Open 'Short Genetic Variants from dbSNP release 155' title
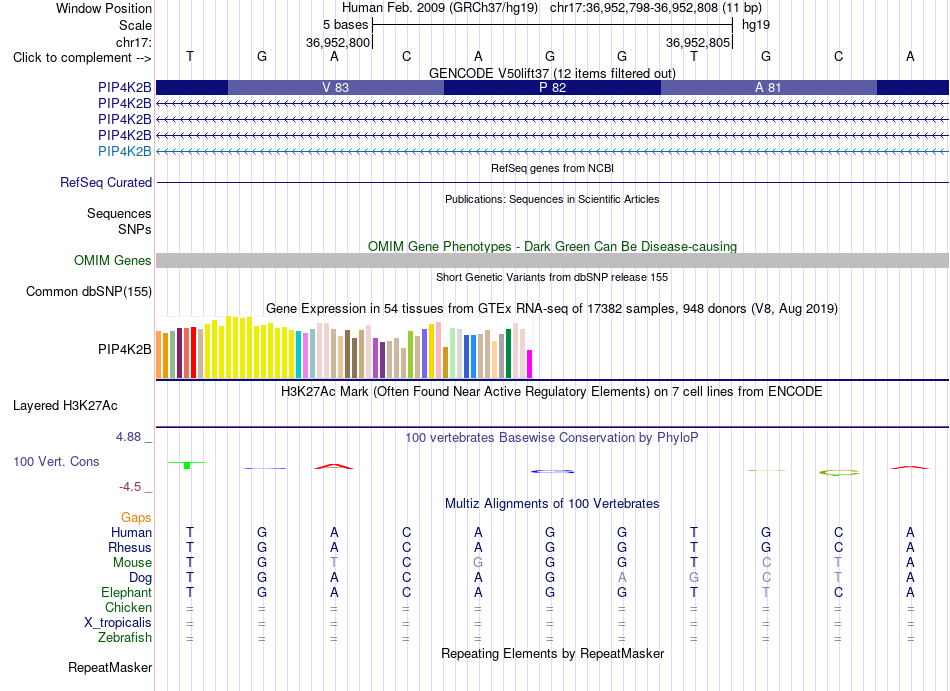950x691 pixels. tap(552, 277)
